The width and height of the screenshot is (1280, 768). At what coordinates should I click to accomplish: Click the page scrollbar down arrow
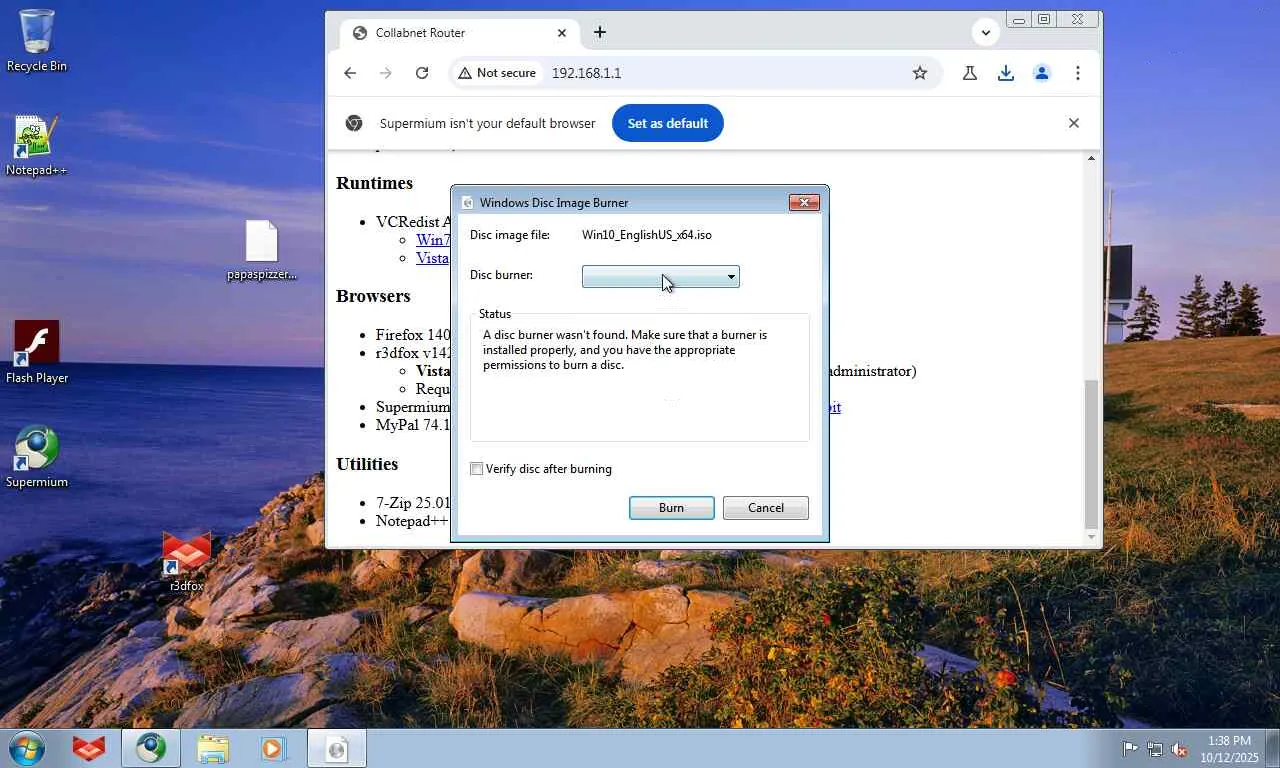pyautogui.click(x=1092, y=537)
